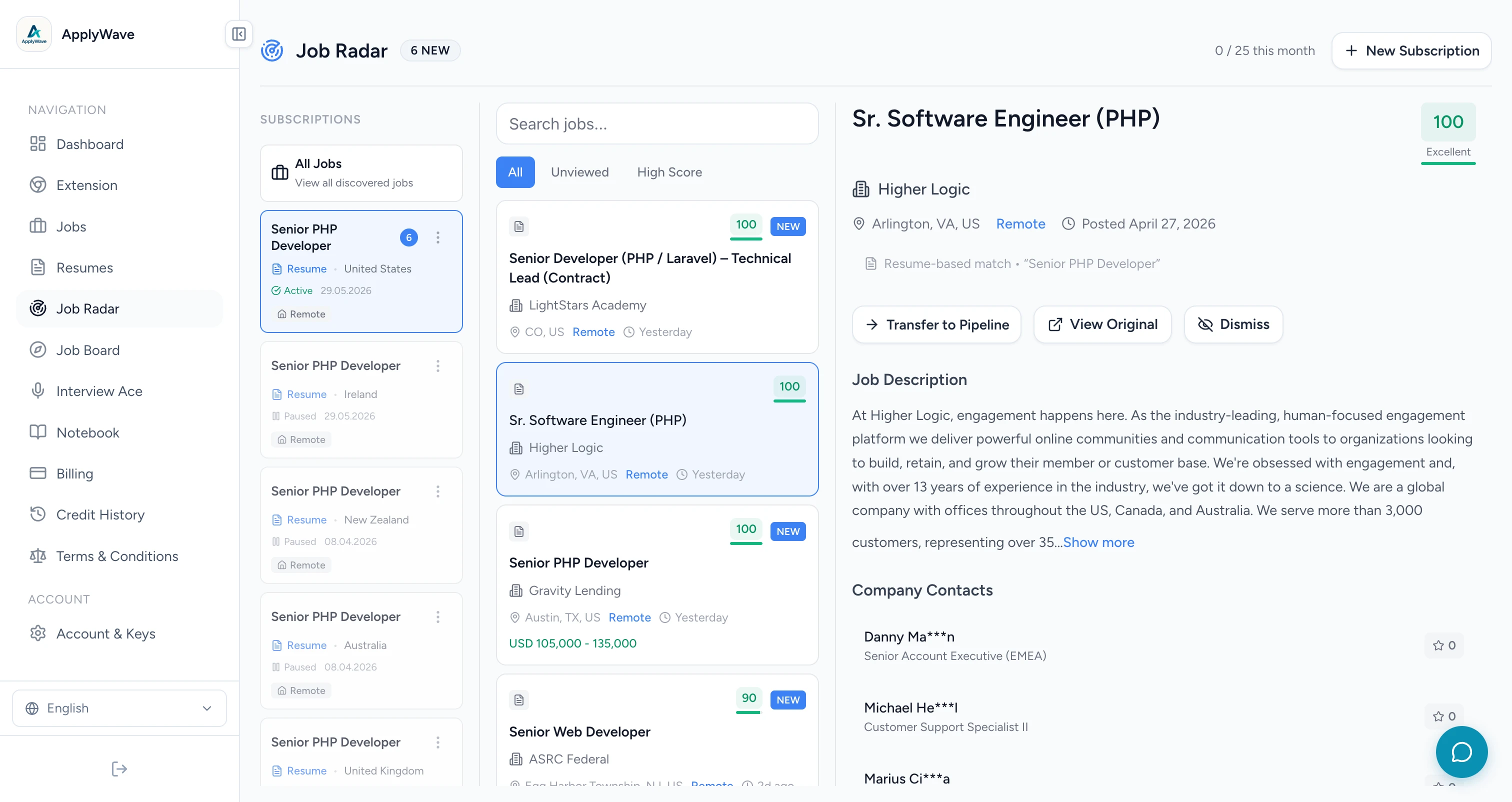
Task: Open the chat support bubble
Action: pos(1461,751)
